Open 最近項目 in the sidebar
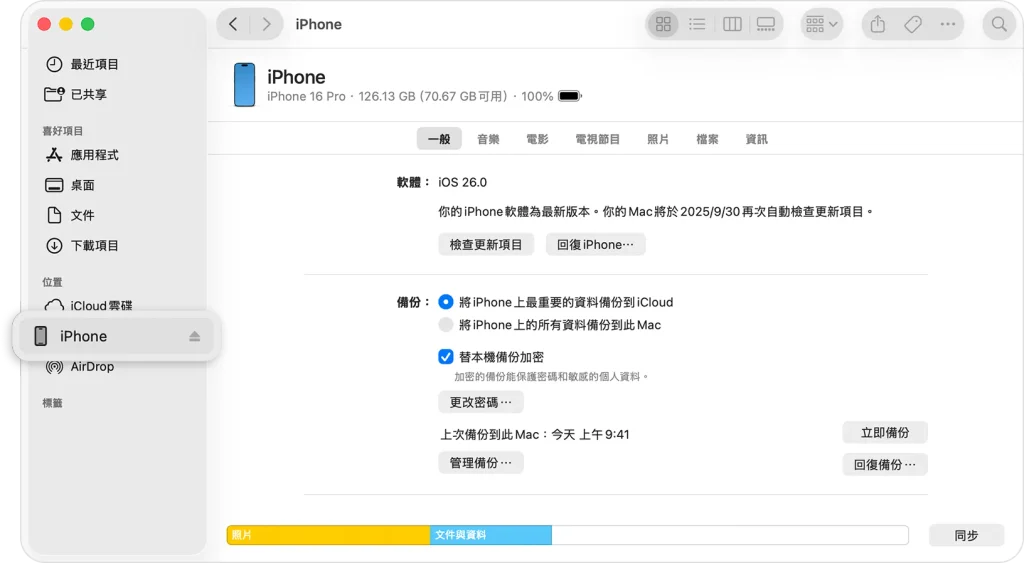This screenshot has width=1024, height=563. tap(82, 64)
